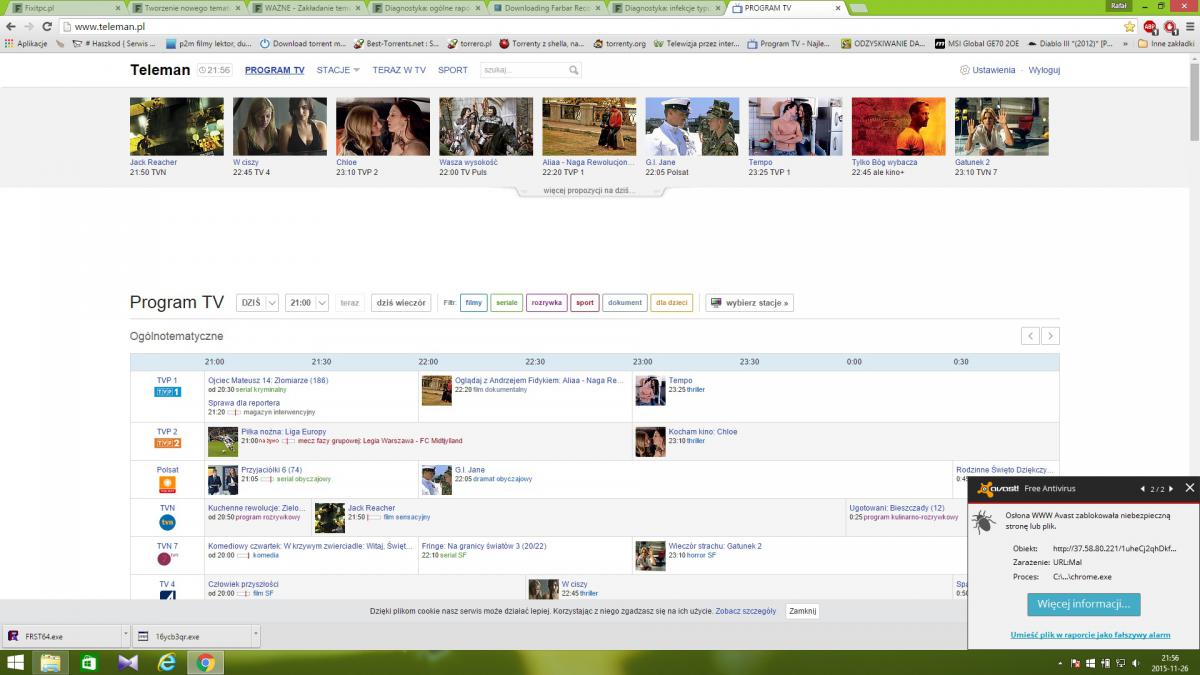Open the Adblock Plus extension icon
The image size is (1200, 675).
[x=1150, y=26]
